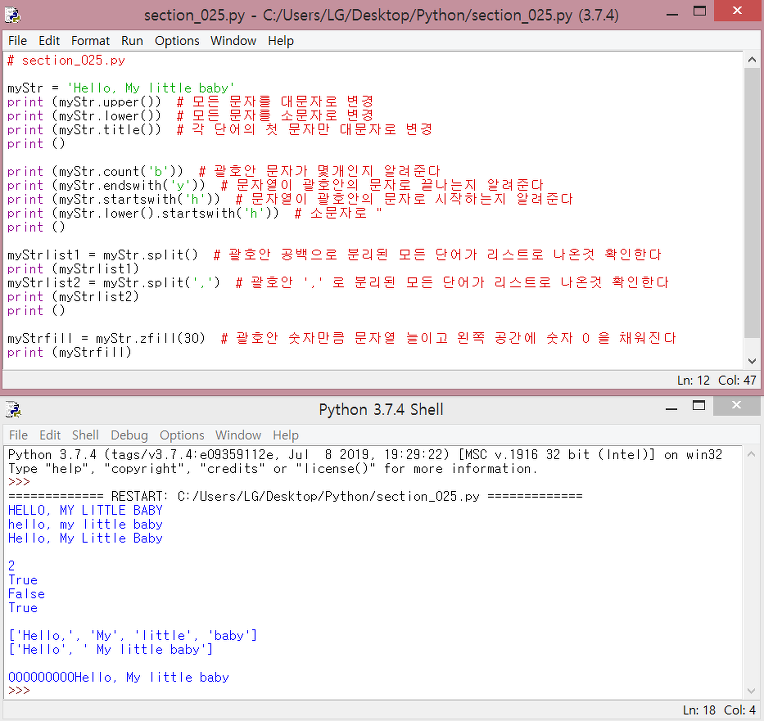The width and height of the screenshot is (764, 721).
Task: Click the editor vertical scrollbar thumb
Action: (x=752, y=202)
